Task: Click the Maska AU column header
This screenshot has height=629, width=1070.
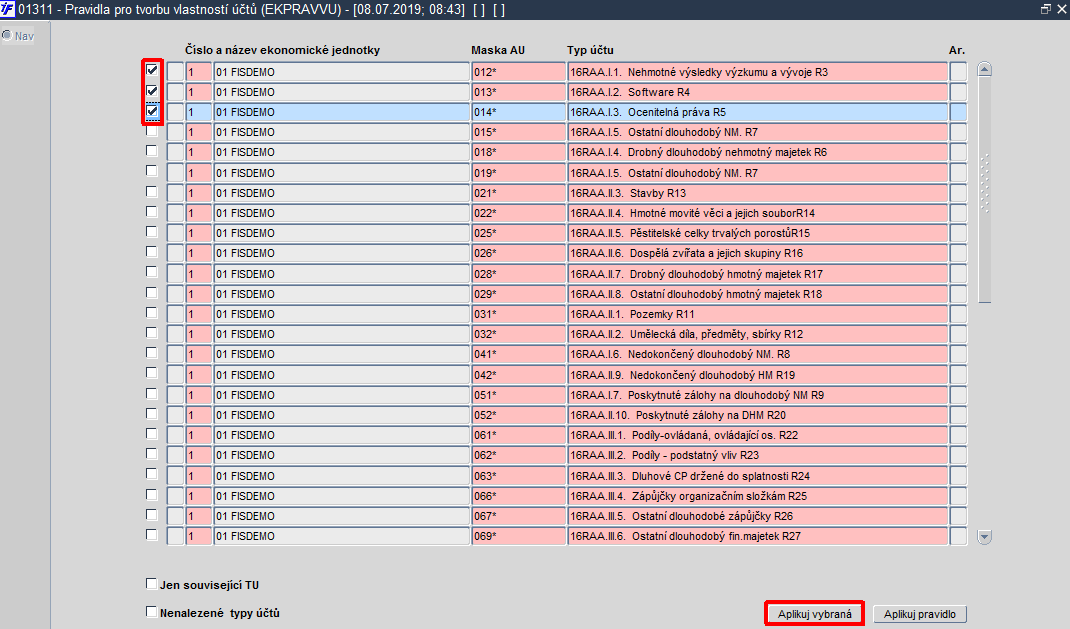Action: [498, 50]
